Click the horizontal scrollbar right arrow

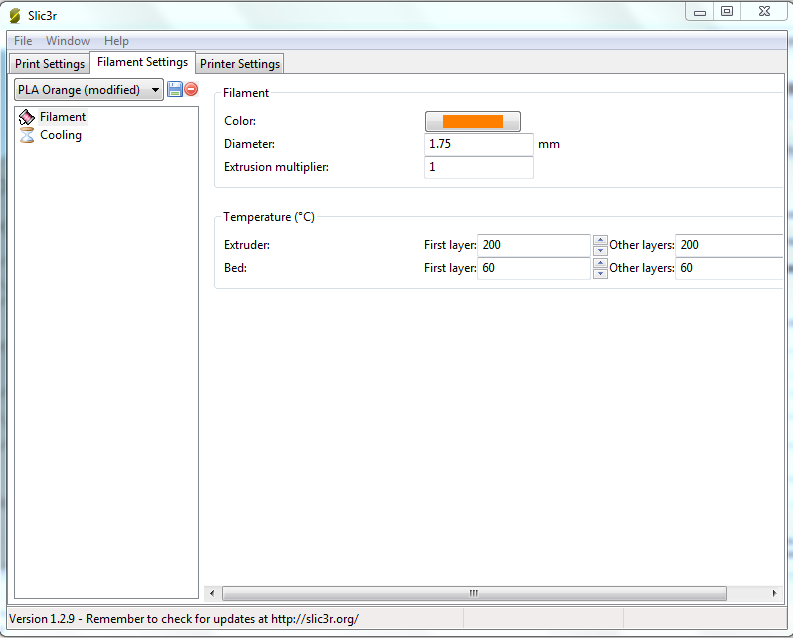point(774,594)
